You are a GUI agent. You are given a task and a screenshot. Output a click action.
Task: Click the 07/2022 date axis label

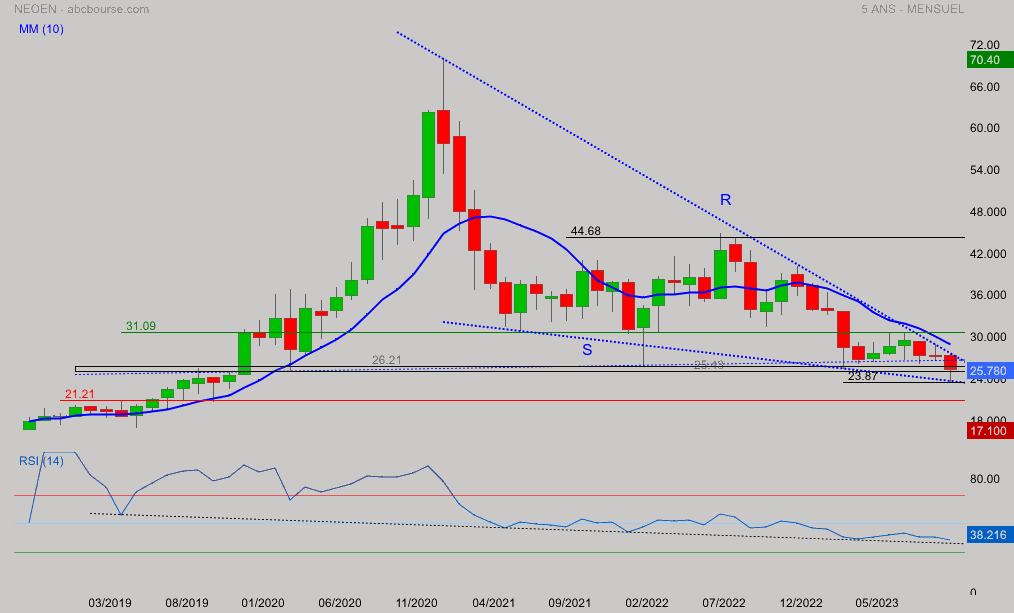pos(724,603)
